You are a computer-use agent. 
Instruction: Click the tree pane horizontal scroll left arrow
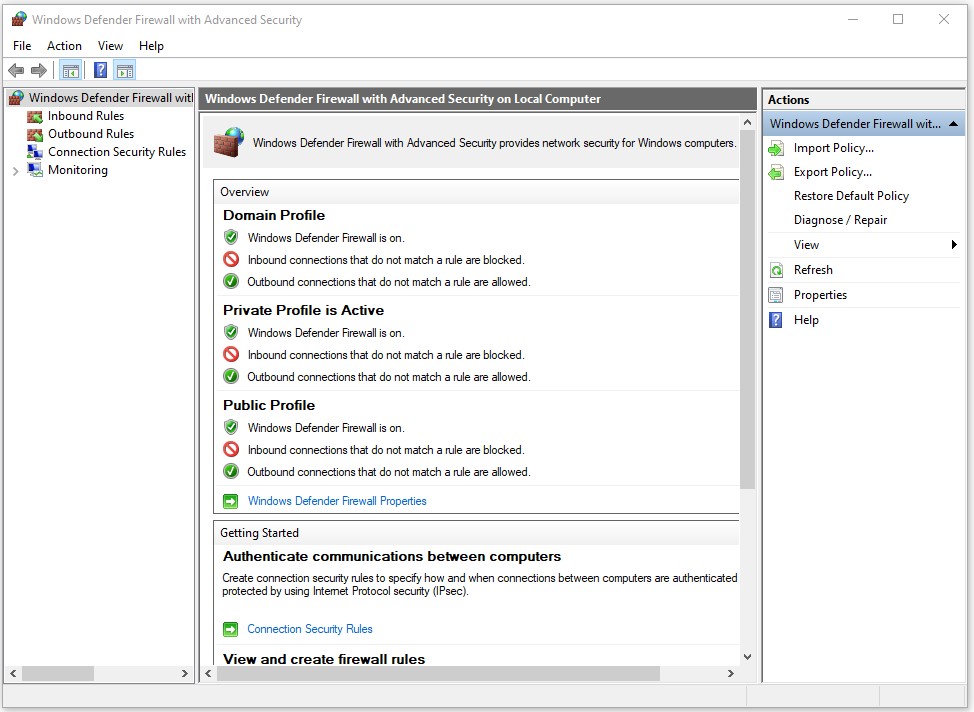point(13,673)
